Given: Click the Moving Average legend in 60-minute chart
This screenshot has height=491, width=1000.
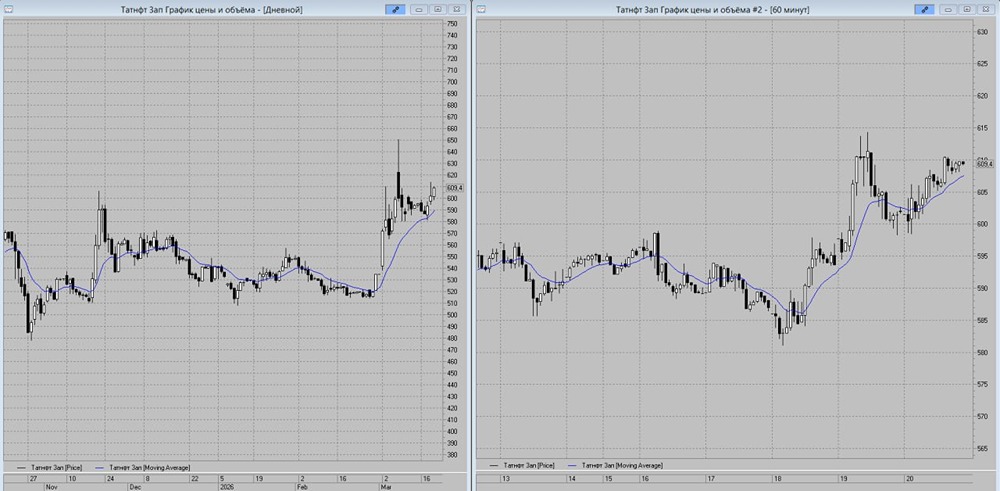Looking at the screenshot, I should point(615,466).
